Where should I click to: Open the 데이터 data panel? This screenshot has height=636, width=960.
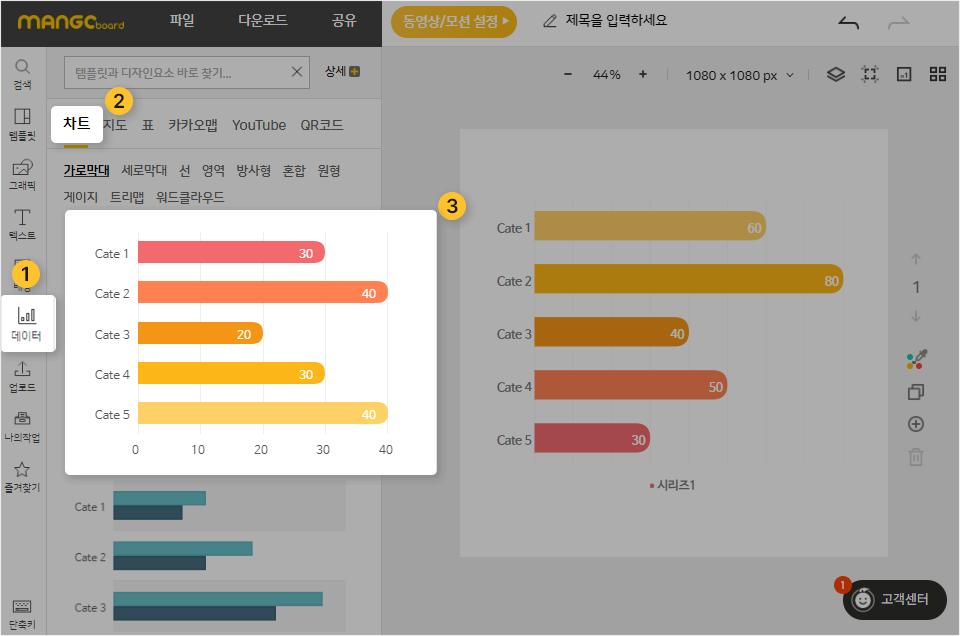(27, 323)
